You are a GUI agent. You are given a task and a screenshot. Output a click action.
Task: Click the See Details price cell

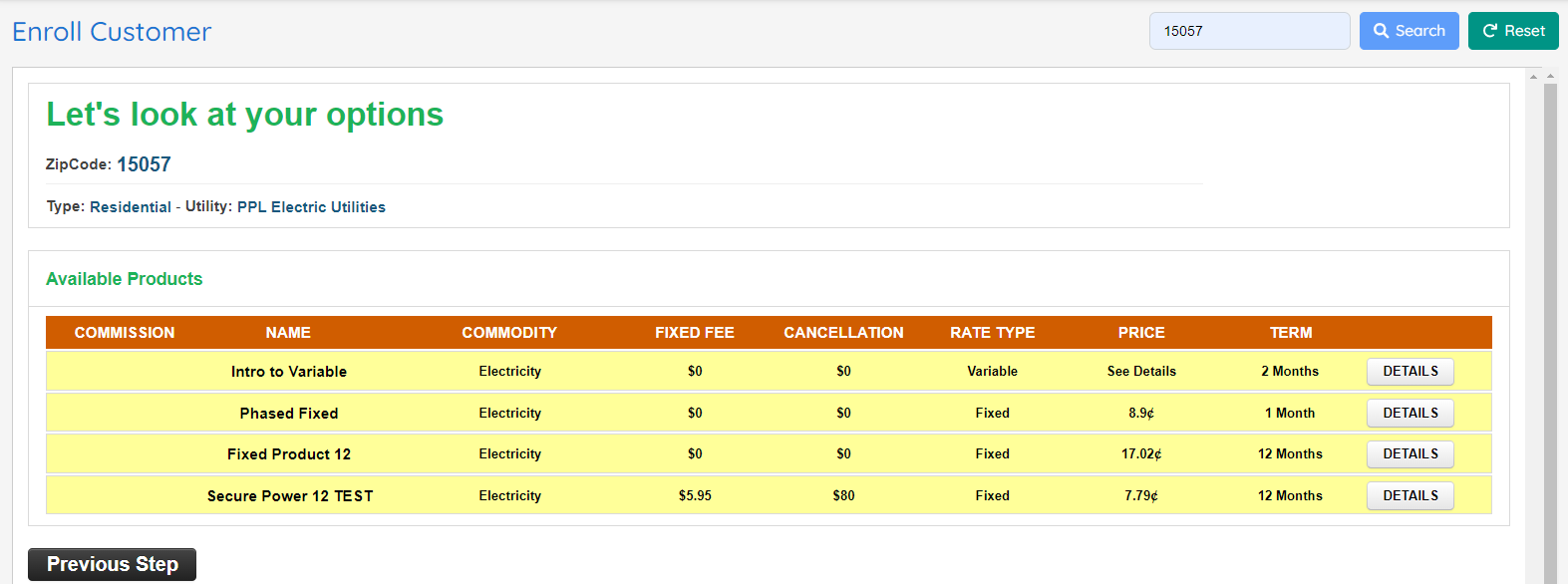[1141, 372]
